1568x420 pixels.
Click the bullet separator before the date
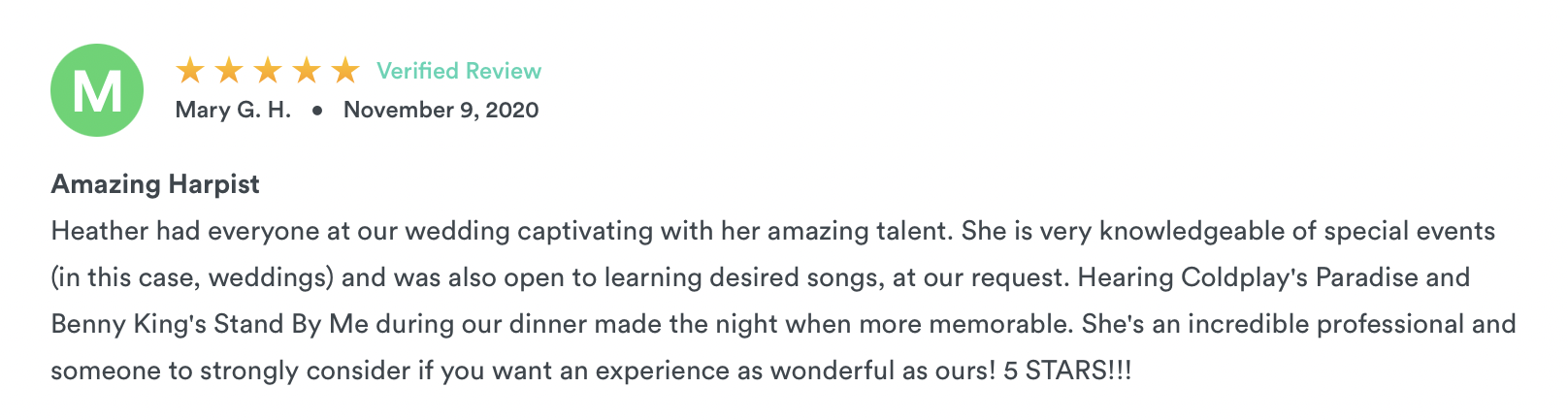[x=317, y=111]
